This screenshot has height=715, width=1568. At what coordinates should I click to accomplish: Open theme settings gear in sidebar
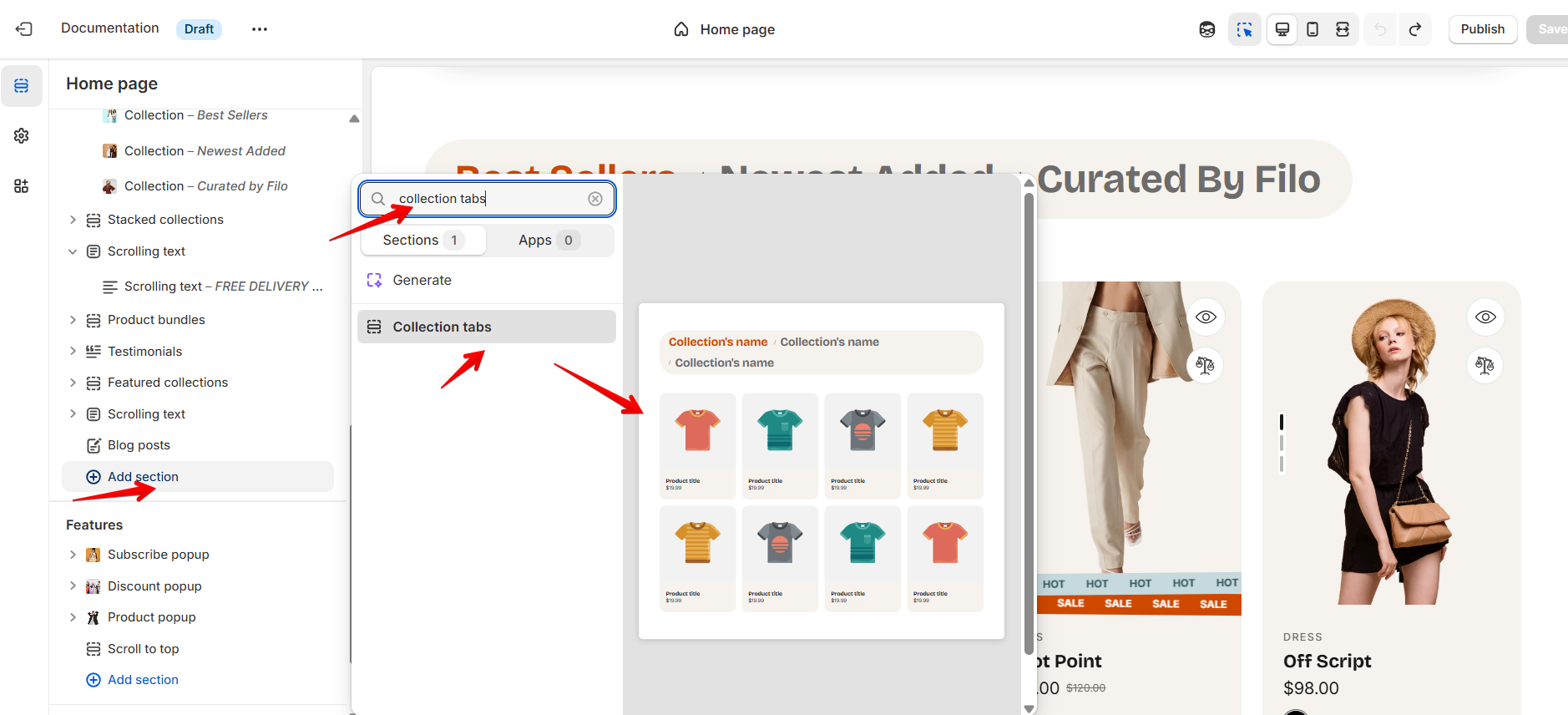tap(22, 135)
